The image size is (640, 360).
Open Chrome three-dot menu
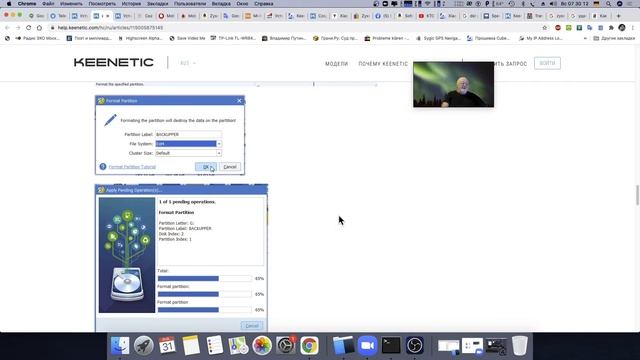pyautogui.click(x=633, y=28)
